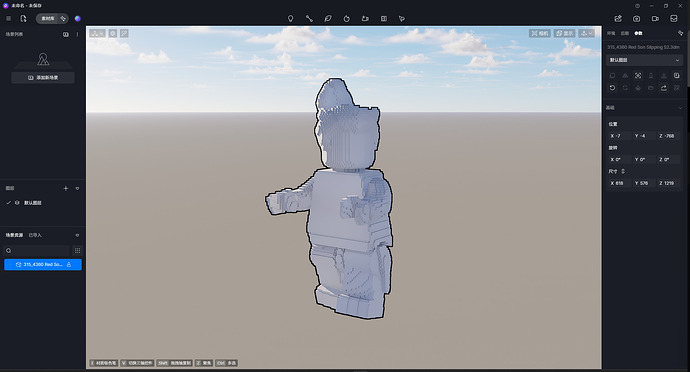Click lock icon on 315_4360 asset
Image resolution: width=690 pixels, height=372 pixels.
pyautogui.click(x=69, y=265)
